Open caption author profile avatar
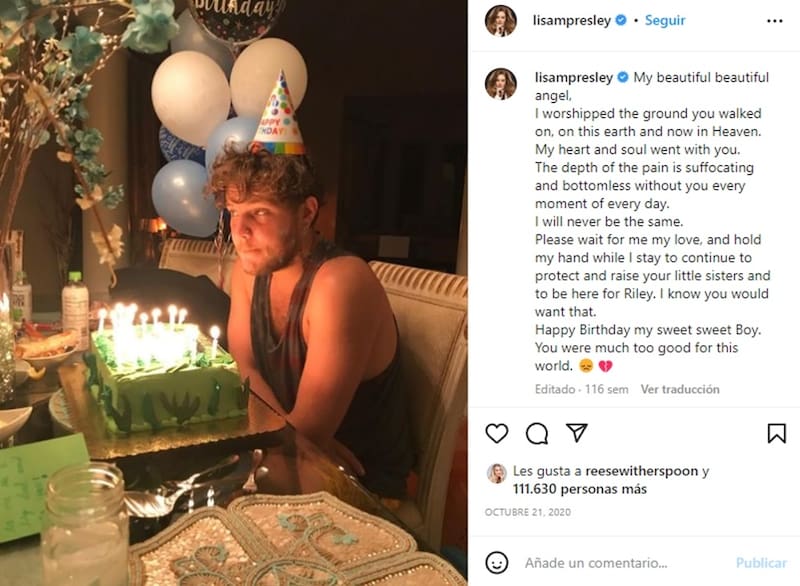This screenshot has width=800, height=586. click(500, 83)
